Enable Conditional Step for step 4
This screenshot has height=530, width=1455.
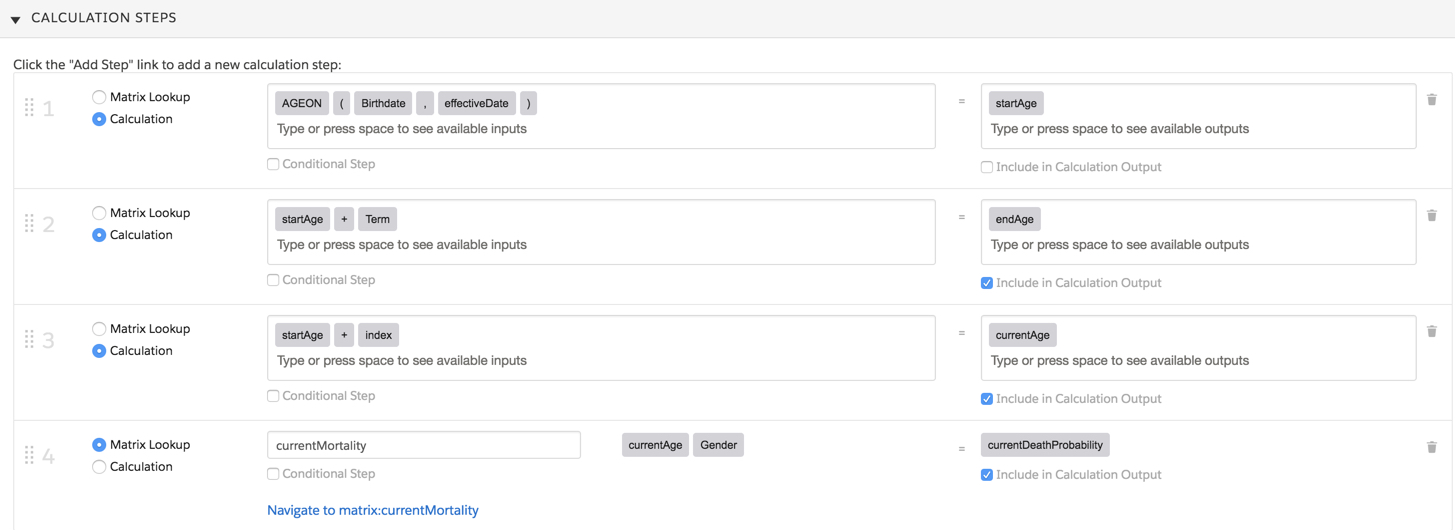coord(273,474)
